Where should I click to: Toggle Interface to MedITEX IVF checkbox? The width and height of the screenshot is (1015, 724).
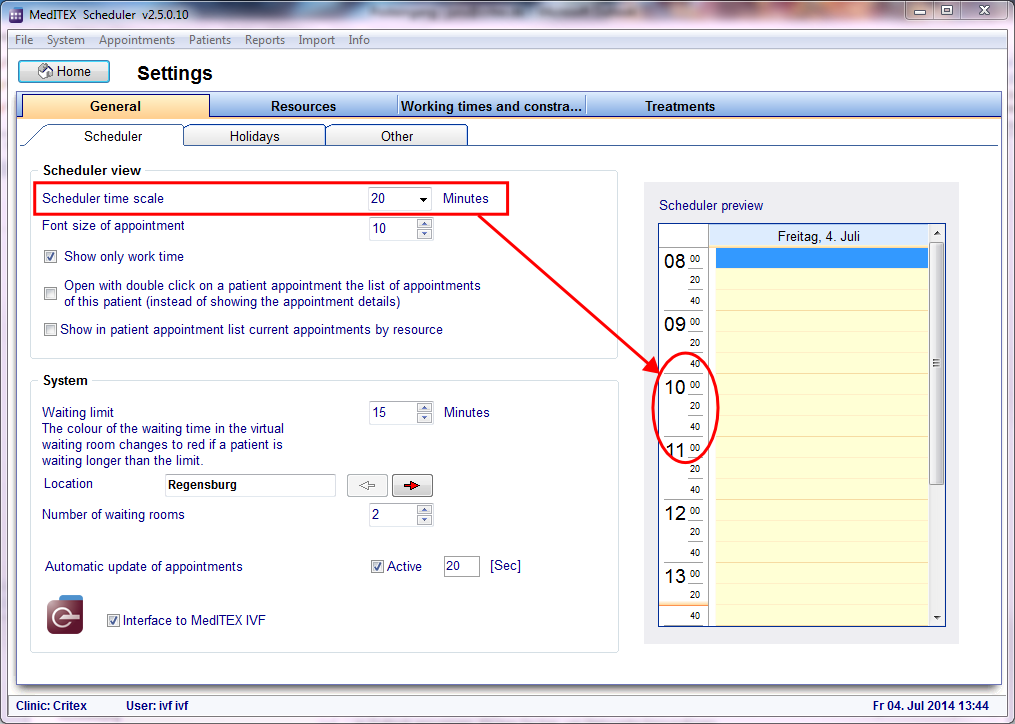click(x=113, y=620)
